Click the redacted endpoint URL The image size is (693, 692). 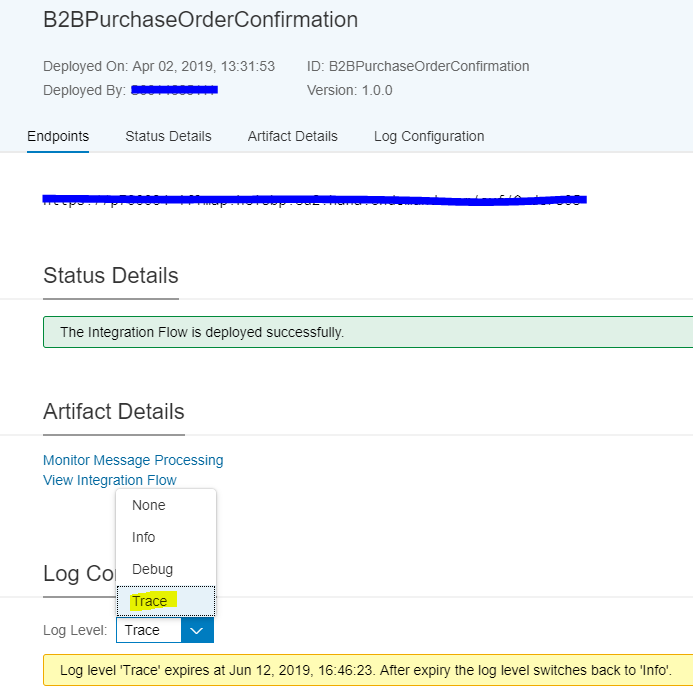point(313,200)
